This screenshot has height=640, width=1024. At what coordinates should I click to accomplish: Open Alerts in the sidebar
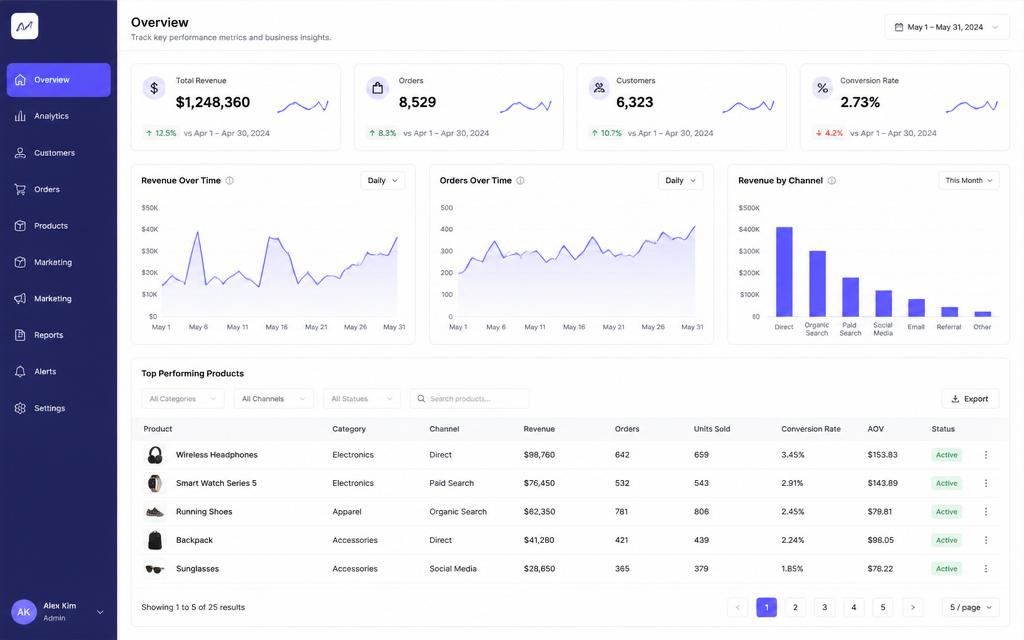pos(59,372)
